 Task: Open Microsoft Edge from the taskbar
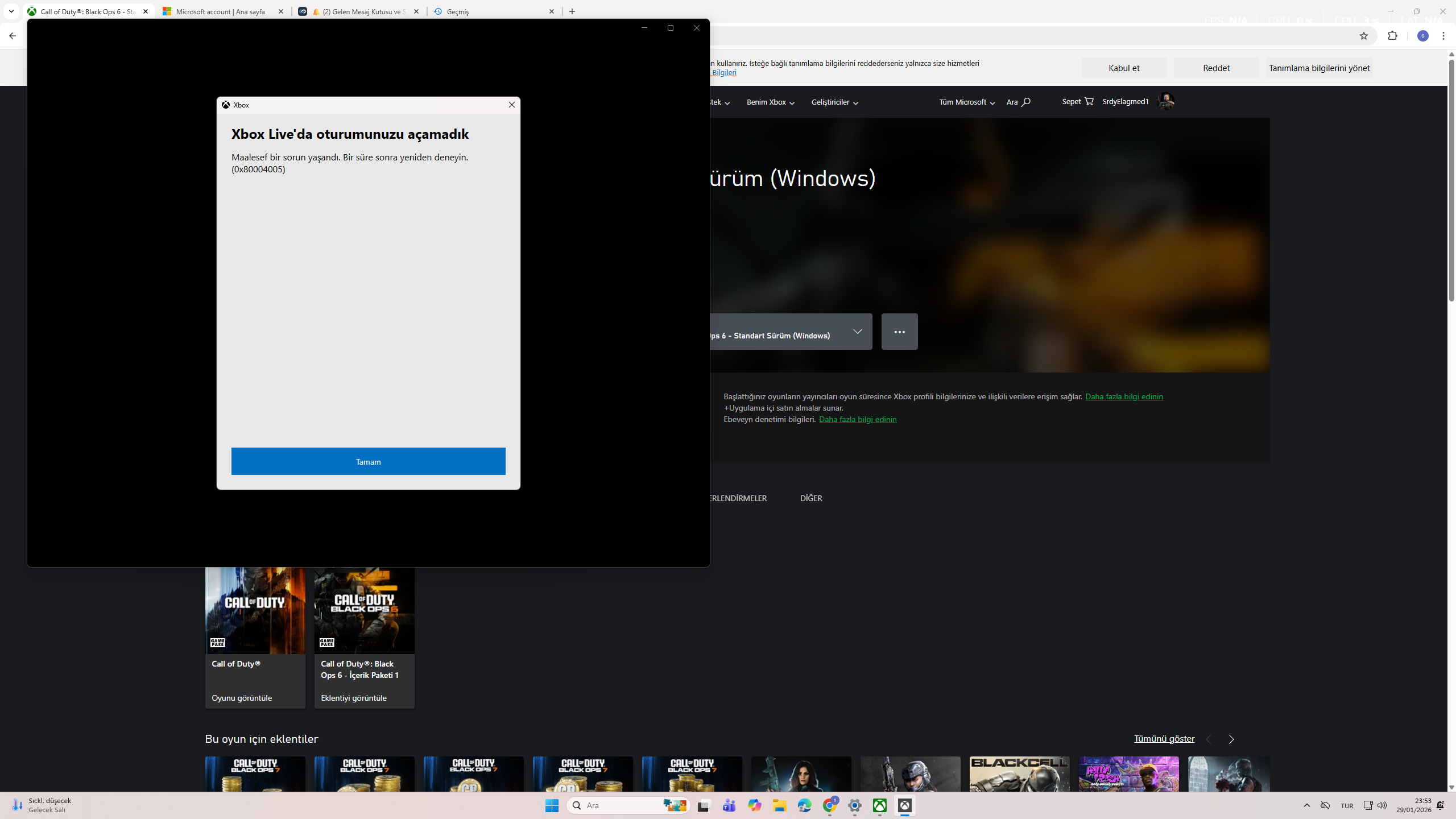tap(804, 805)
